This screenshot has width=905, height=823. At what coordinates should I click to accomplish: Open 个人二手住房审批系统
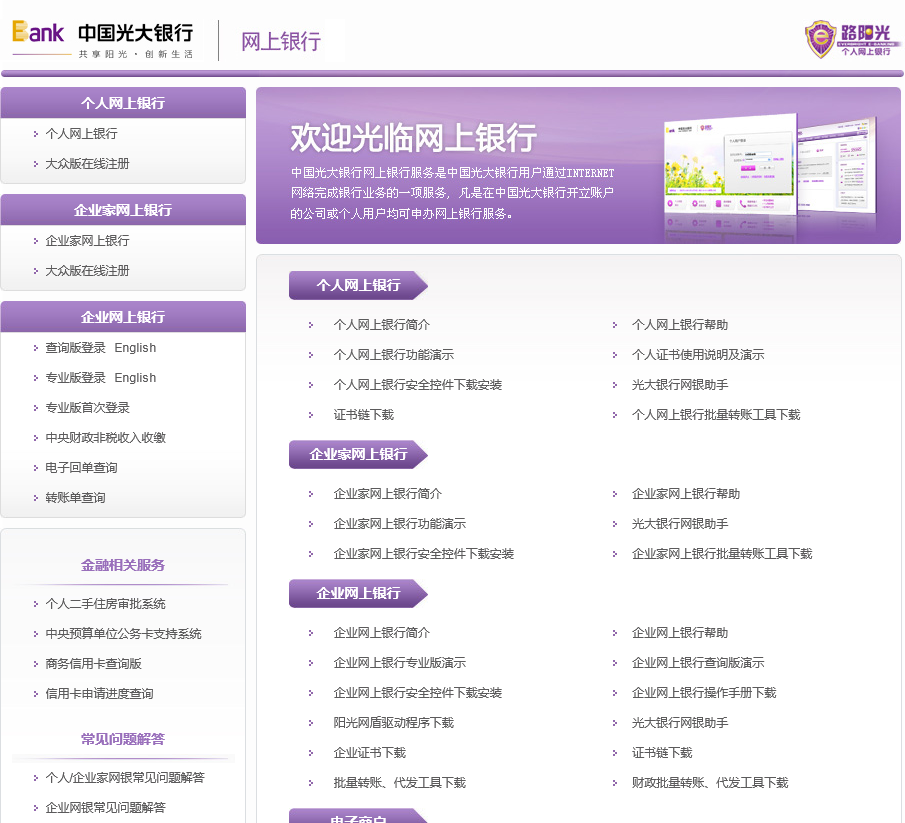click(106, 604)
